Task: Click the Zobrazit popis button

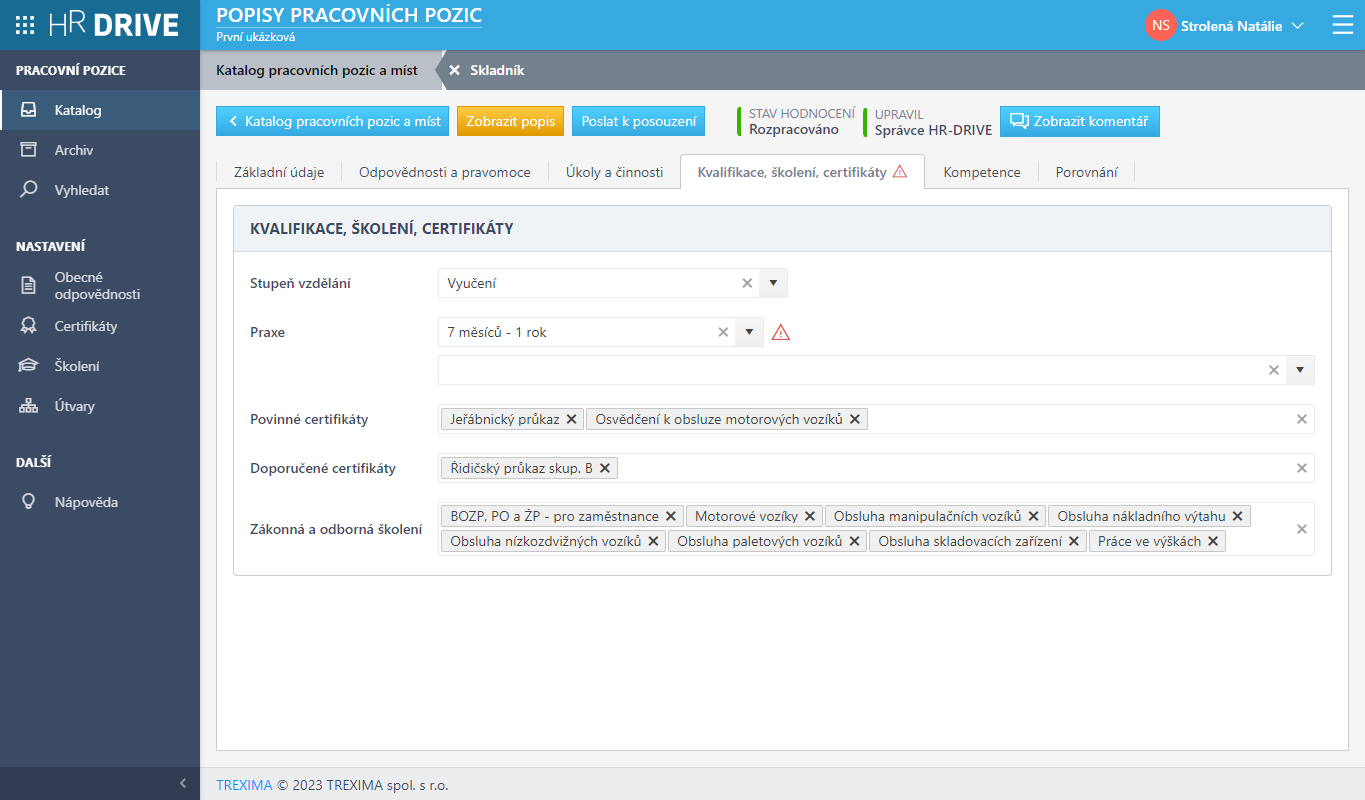Action: pyautogui.click(x=510, y=121)
